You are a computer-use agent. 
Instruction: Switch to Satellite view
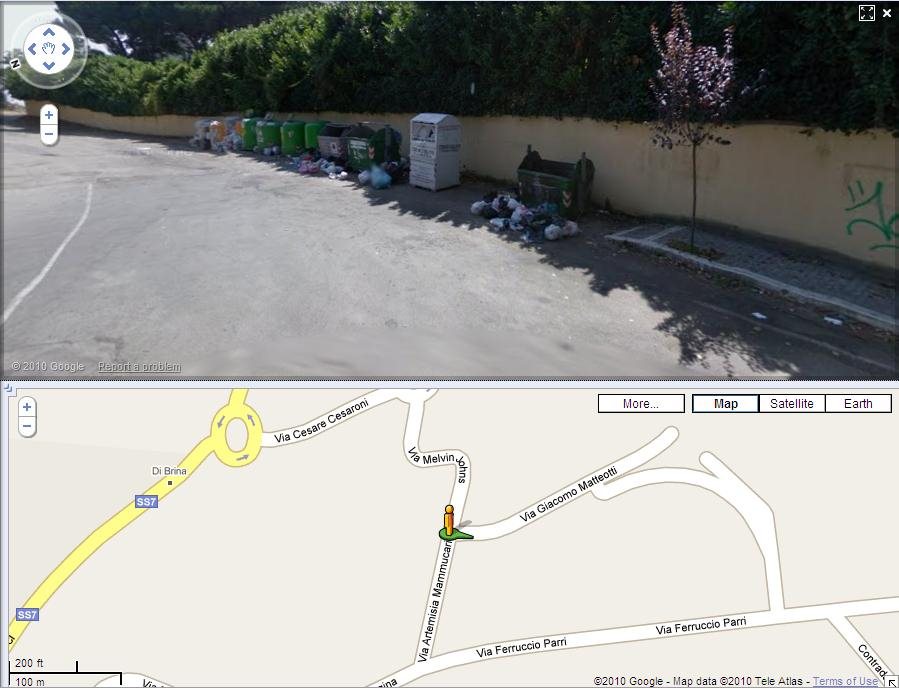click(x=792, y=404)
